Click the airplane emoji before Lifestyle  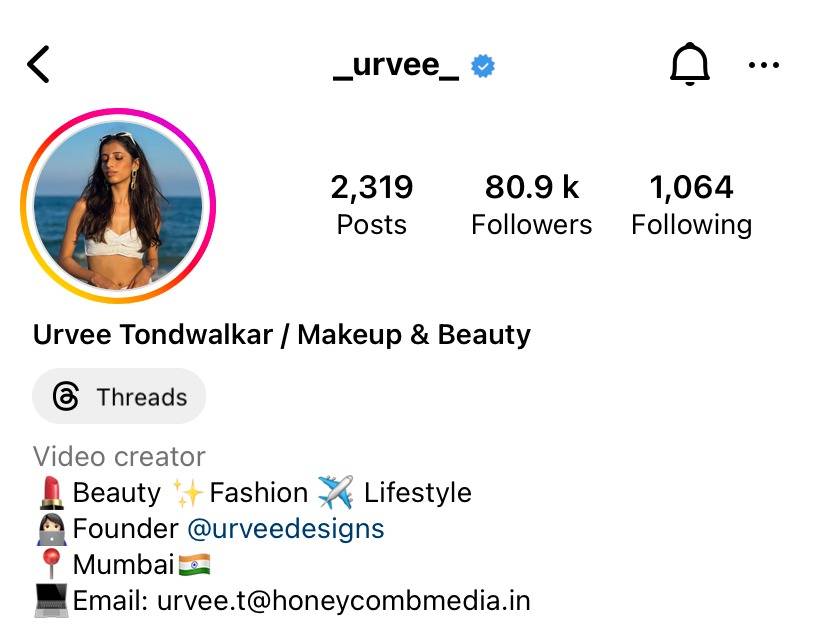pos(336,492)
